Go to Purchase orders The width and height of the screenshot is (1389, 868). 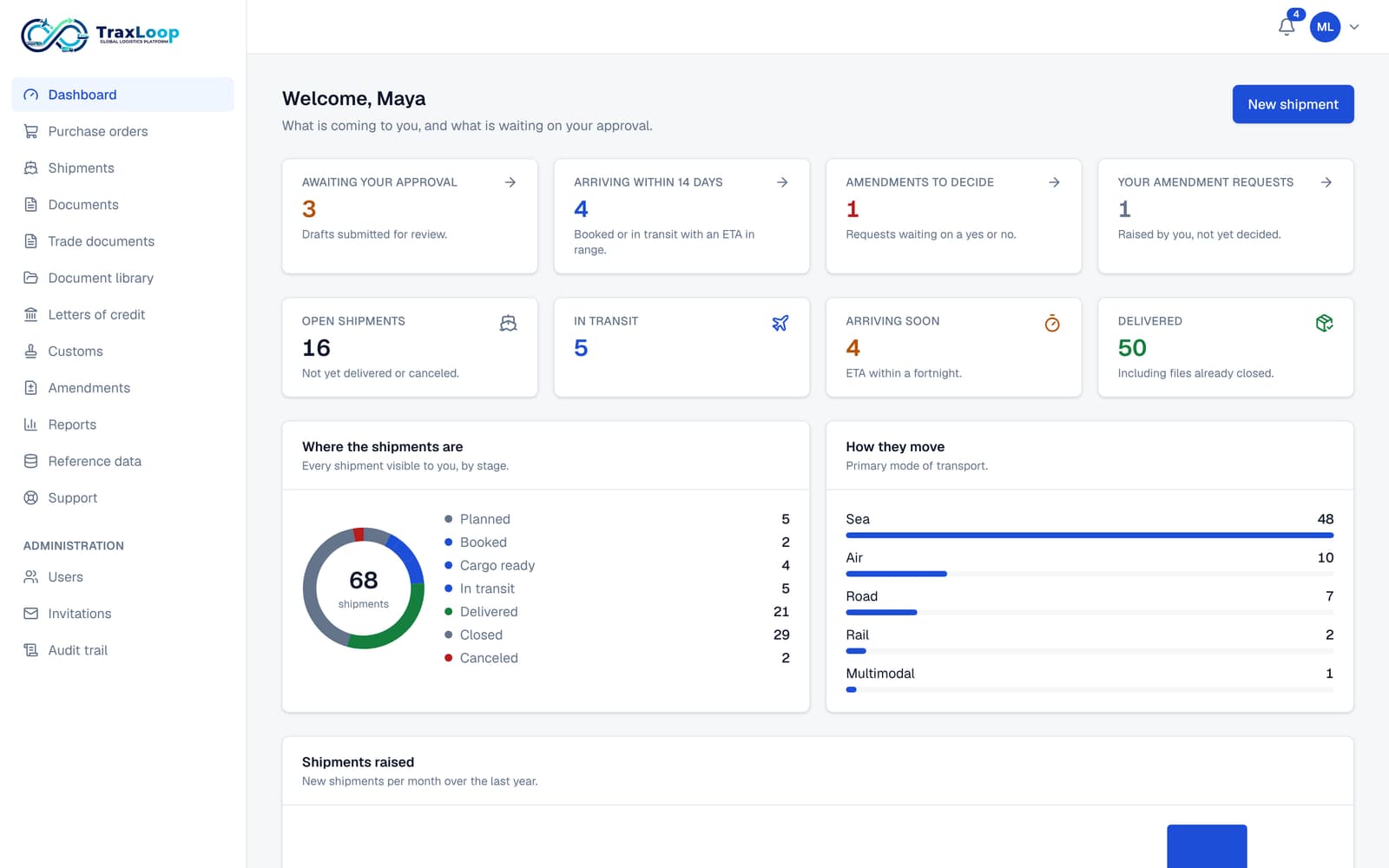(x=122, y=131)
